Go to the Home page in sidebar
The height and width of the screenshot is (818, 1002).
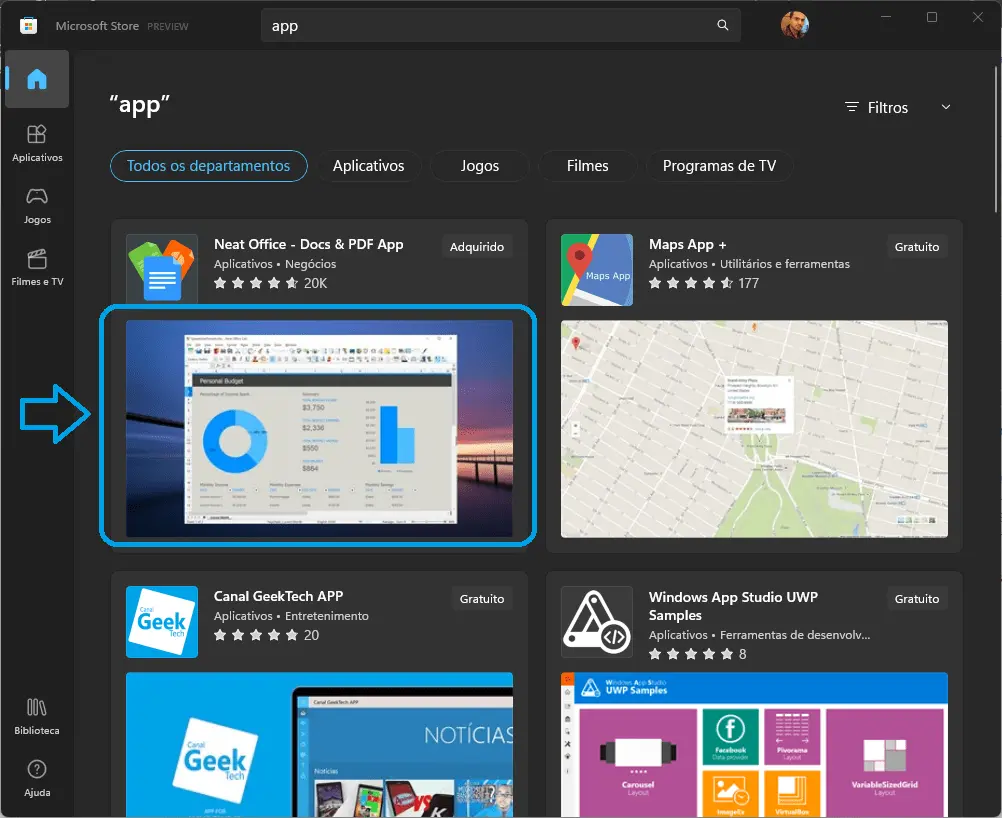coord(37,79)
